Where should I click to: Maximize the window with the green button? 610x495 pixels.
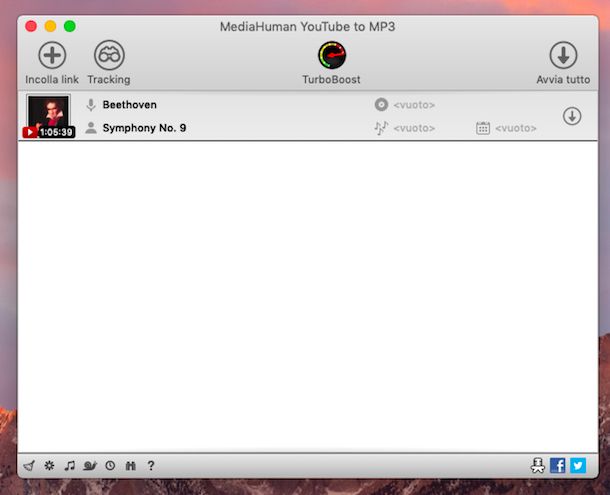70,26
